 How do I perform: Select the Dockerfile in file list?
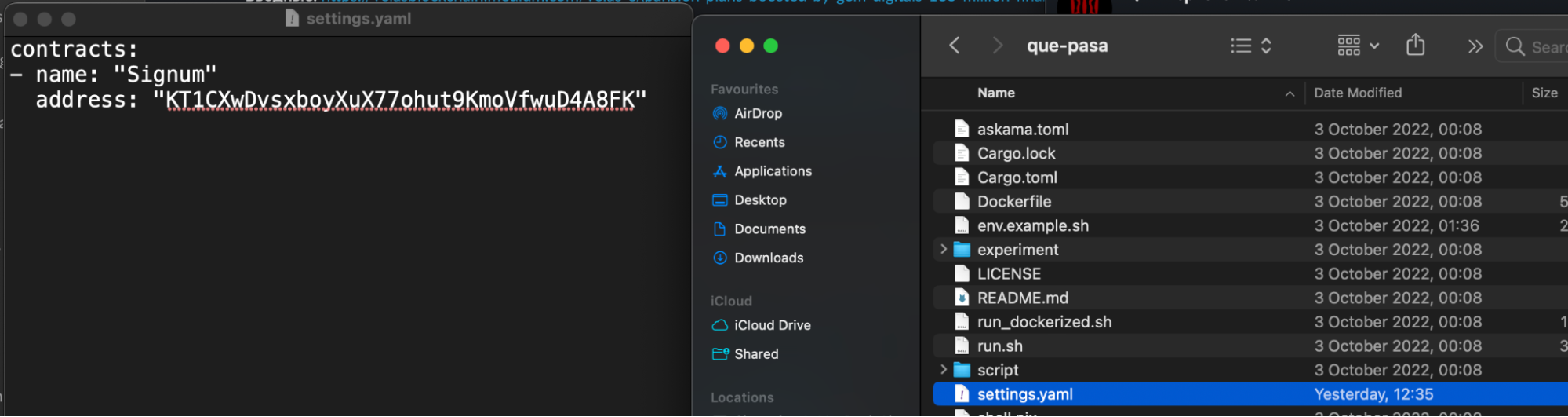click(1013, 202)
